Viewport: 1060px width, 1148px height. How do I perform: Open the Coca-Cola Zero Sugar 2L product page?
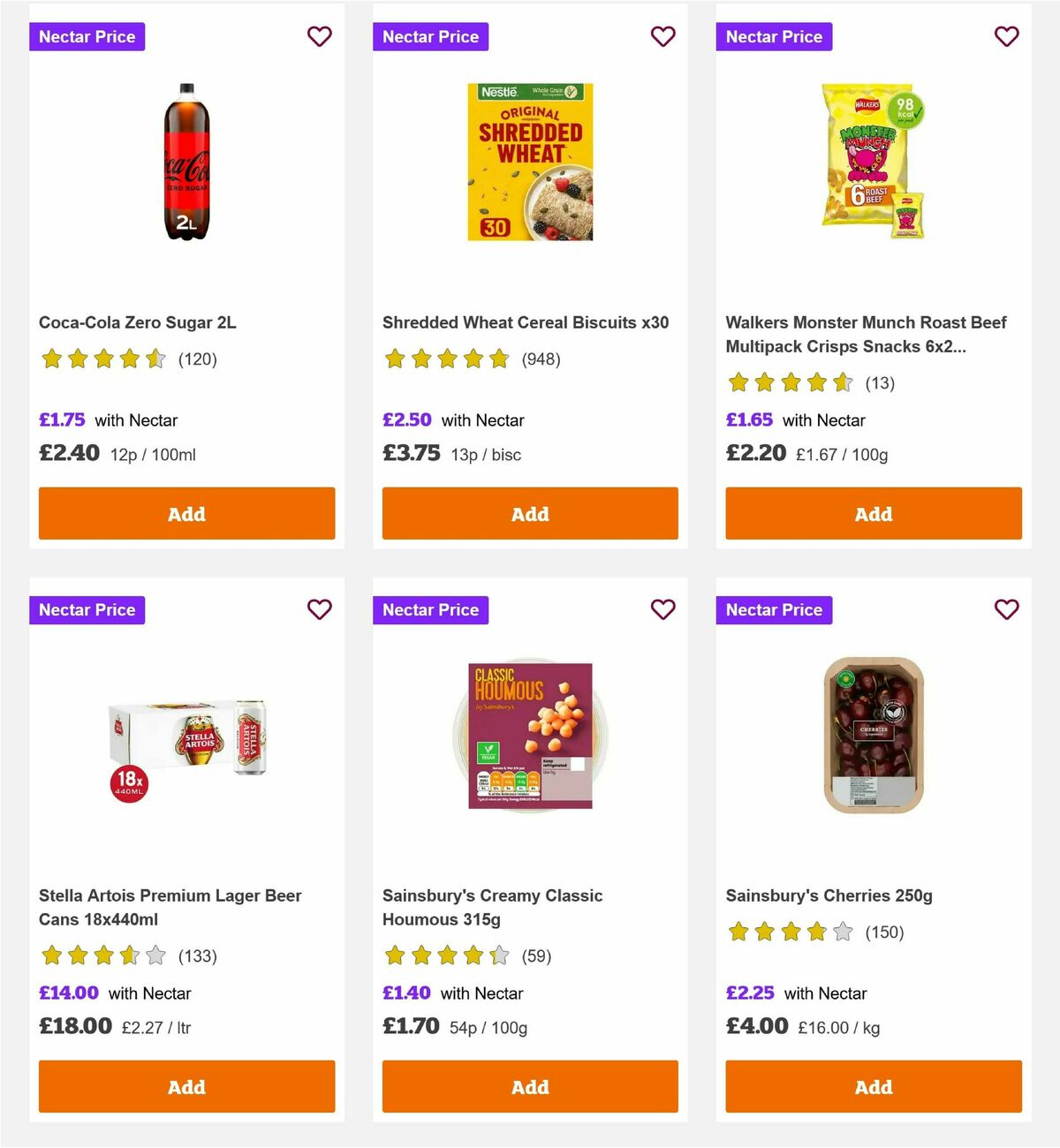pos(138,322)
